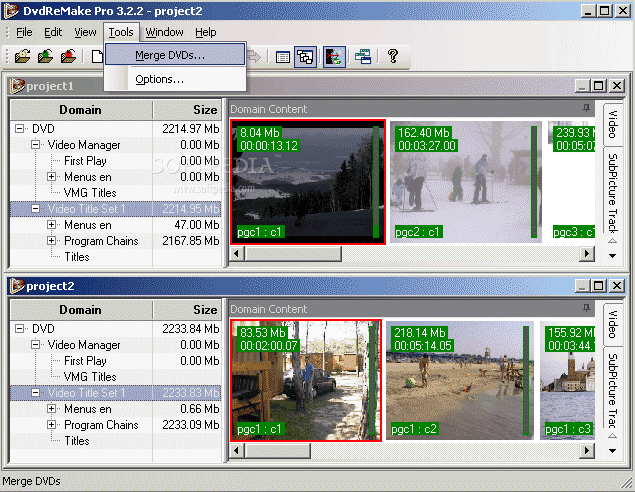Toggle the cascaded boxes tree view icon
Image resolution: width=635 pixels, height=492 pixels.
coord(305,57)
